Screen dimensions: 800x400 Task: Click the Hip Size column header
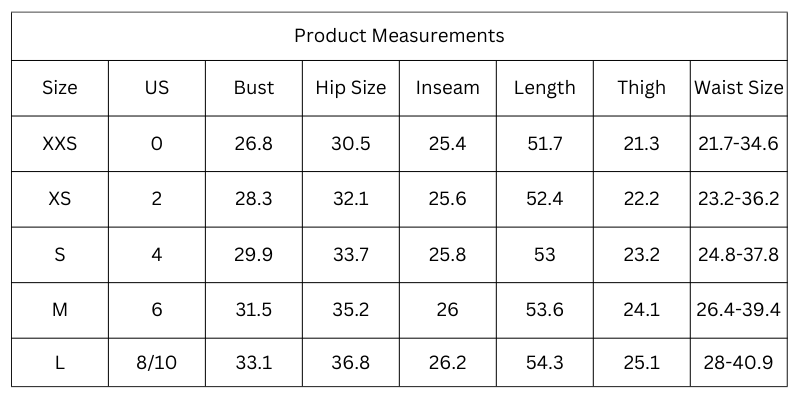351,88
